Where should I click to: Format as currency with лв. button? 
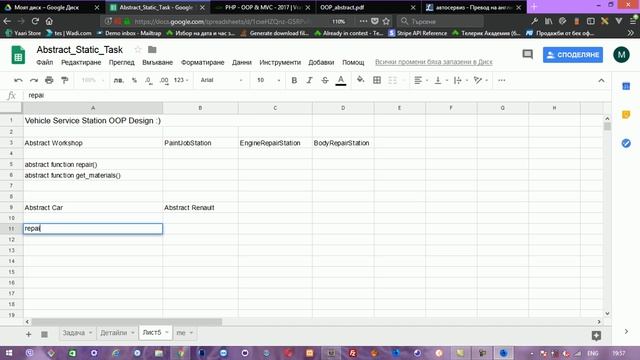click(118, 80)
